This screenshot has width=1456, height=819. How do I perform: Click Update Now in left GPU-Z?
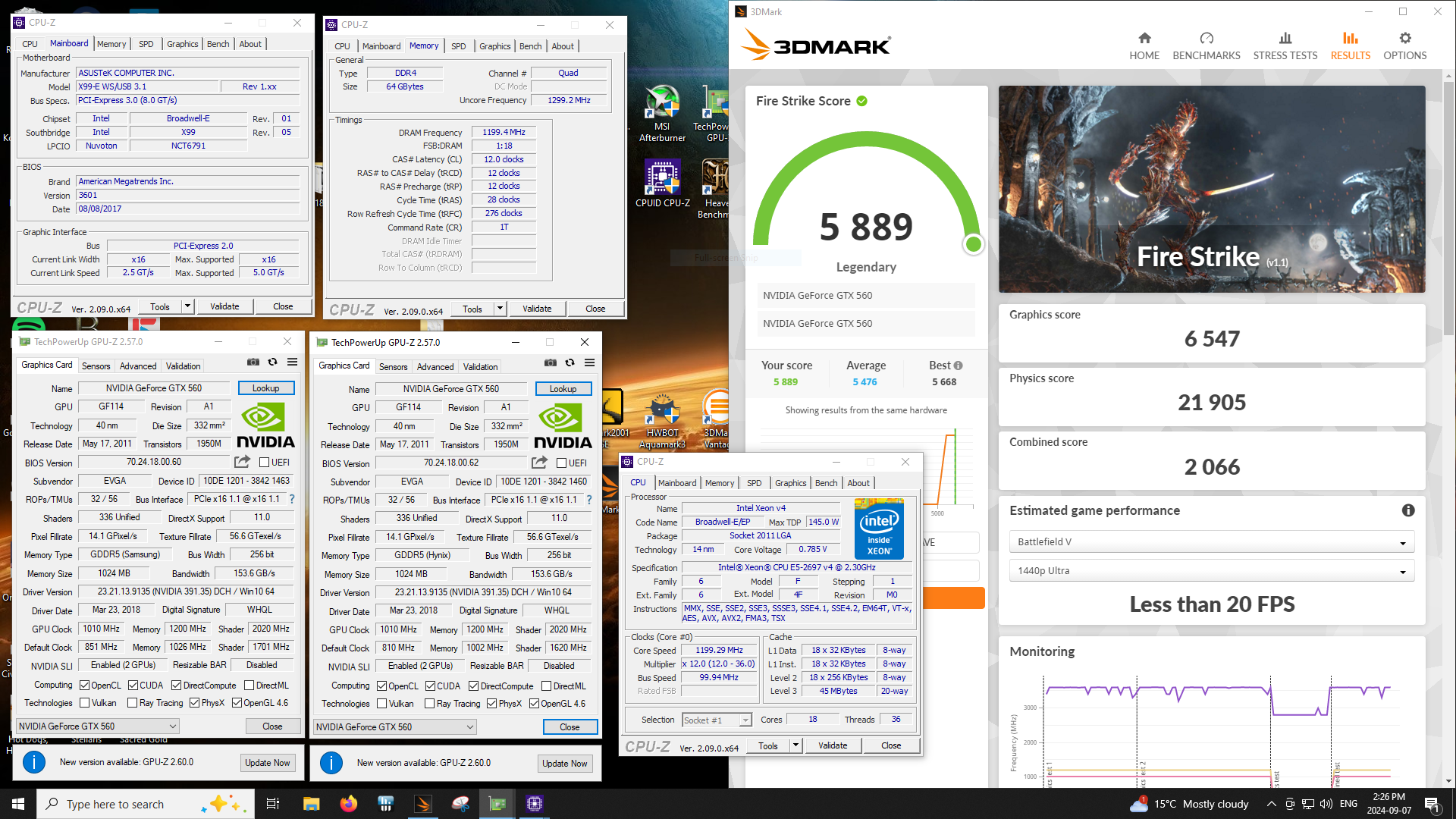click(267, 763)
